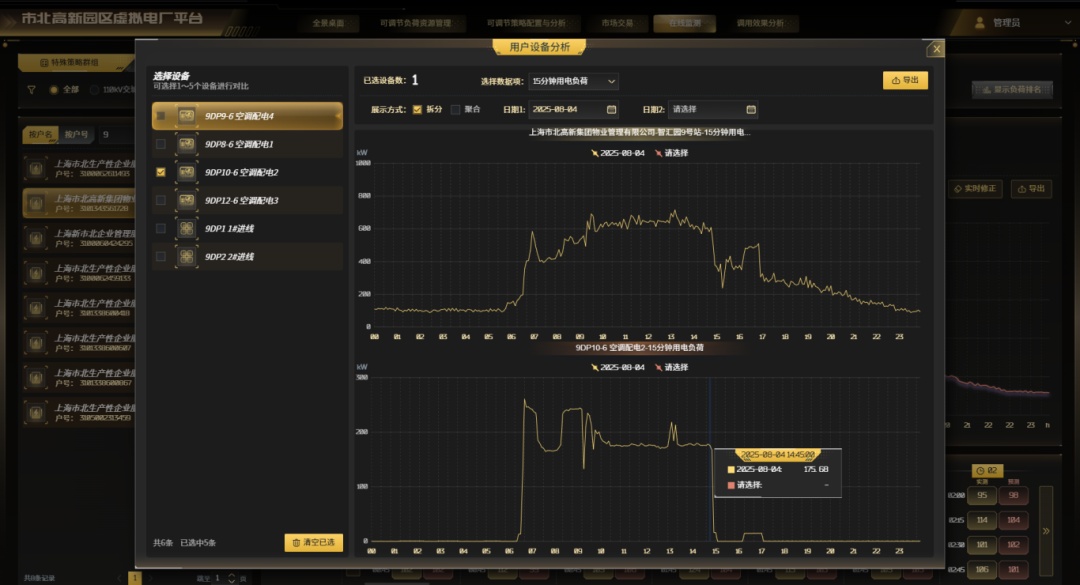This screenshot has width=1080, height=585.
Task: Check the 9DP1 1#进线 checkbox
Action: [160, 229]
